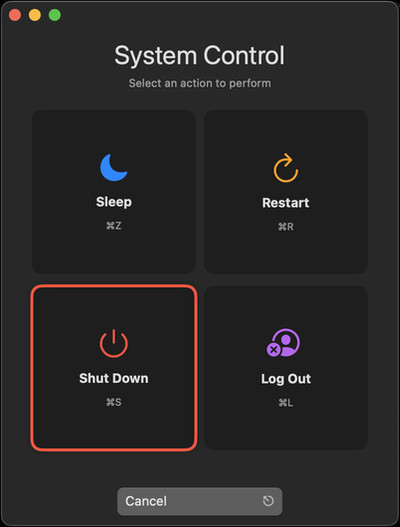Minimize the window using the yellow button
Viewport: 400px width, 527px height.
35,15
